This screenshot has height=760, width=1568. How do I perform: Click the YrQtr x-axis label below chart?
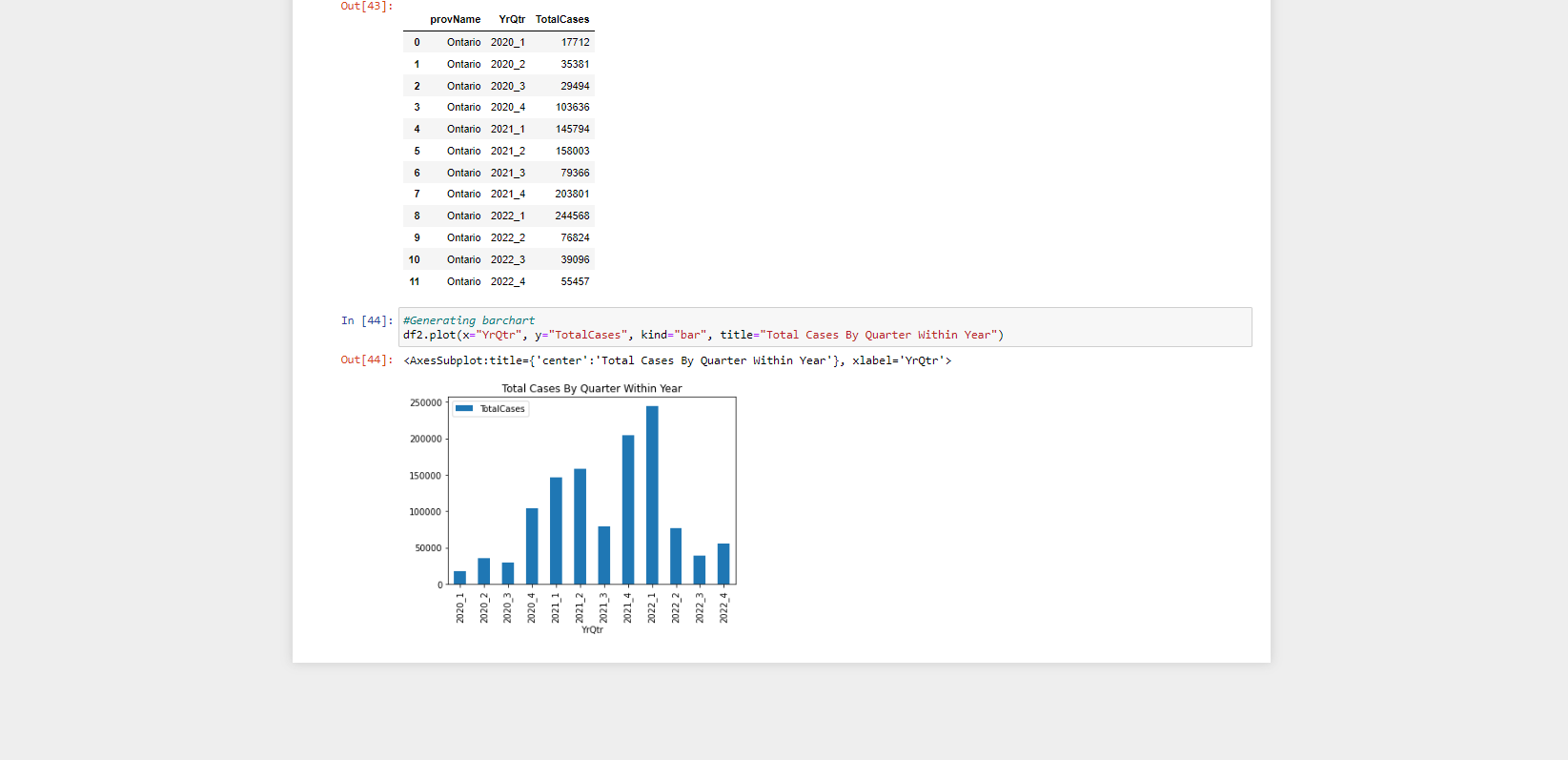(592, 630)
